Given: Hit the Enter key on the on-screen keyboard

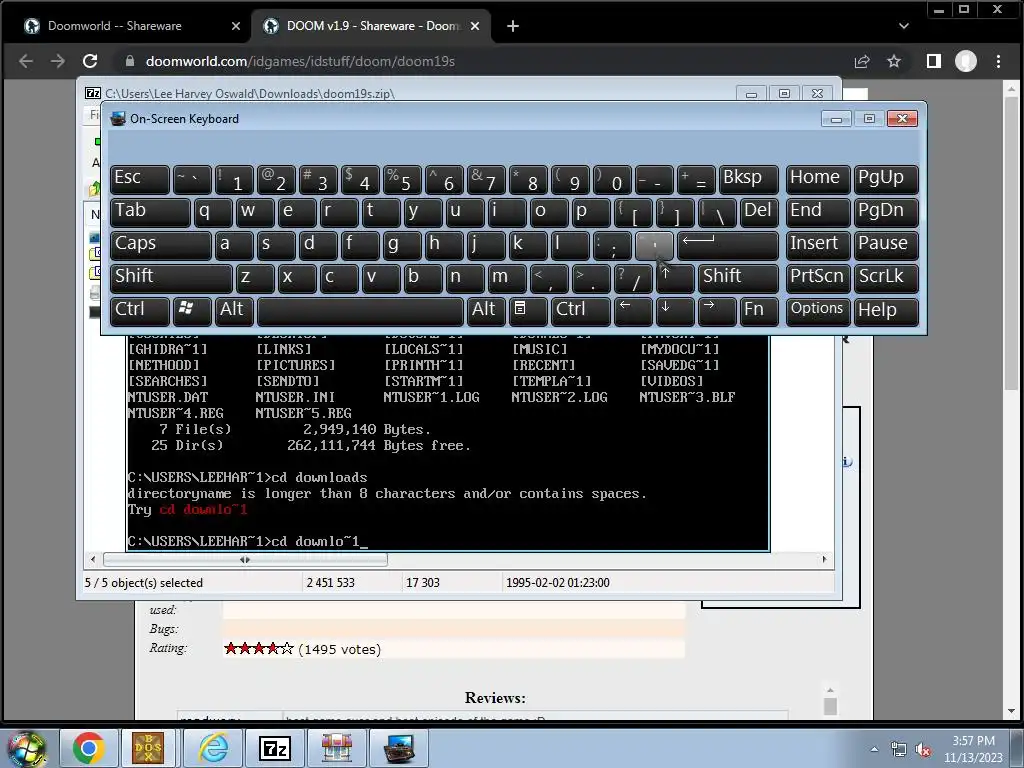Looking at the screenshot, I should (x=728, y=245).
